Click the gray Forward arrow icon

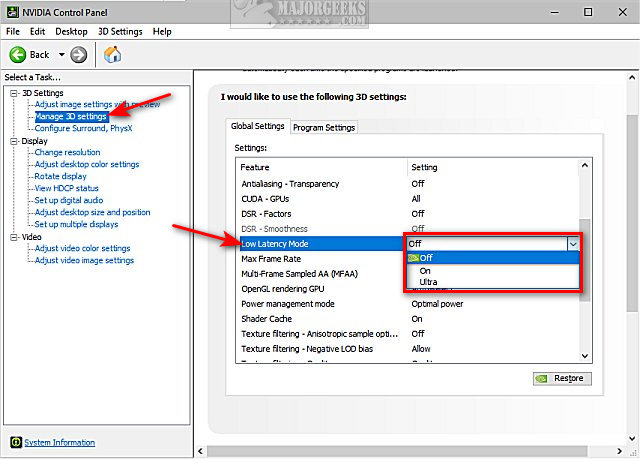pos(78,55)
